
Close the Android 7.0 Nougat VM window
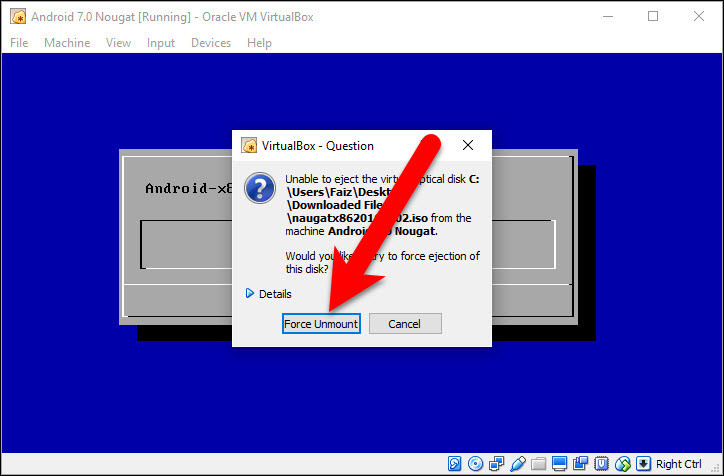coord(699,17)
